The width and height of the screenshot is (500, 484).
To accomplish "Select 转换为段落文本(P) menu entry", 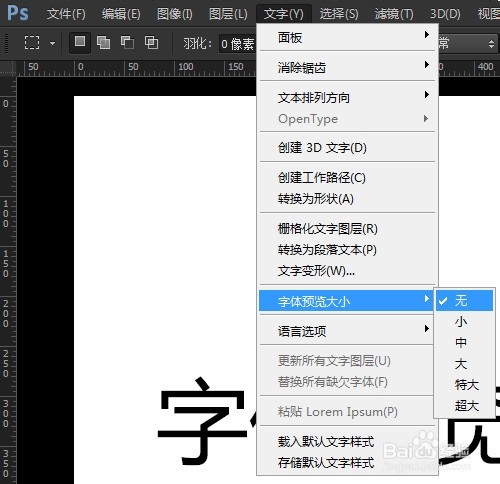I will (347, 250).
